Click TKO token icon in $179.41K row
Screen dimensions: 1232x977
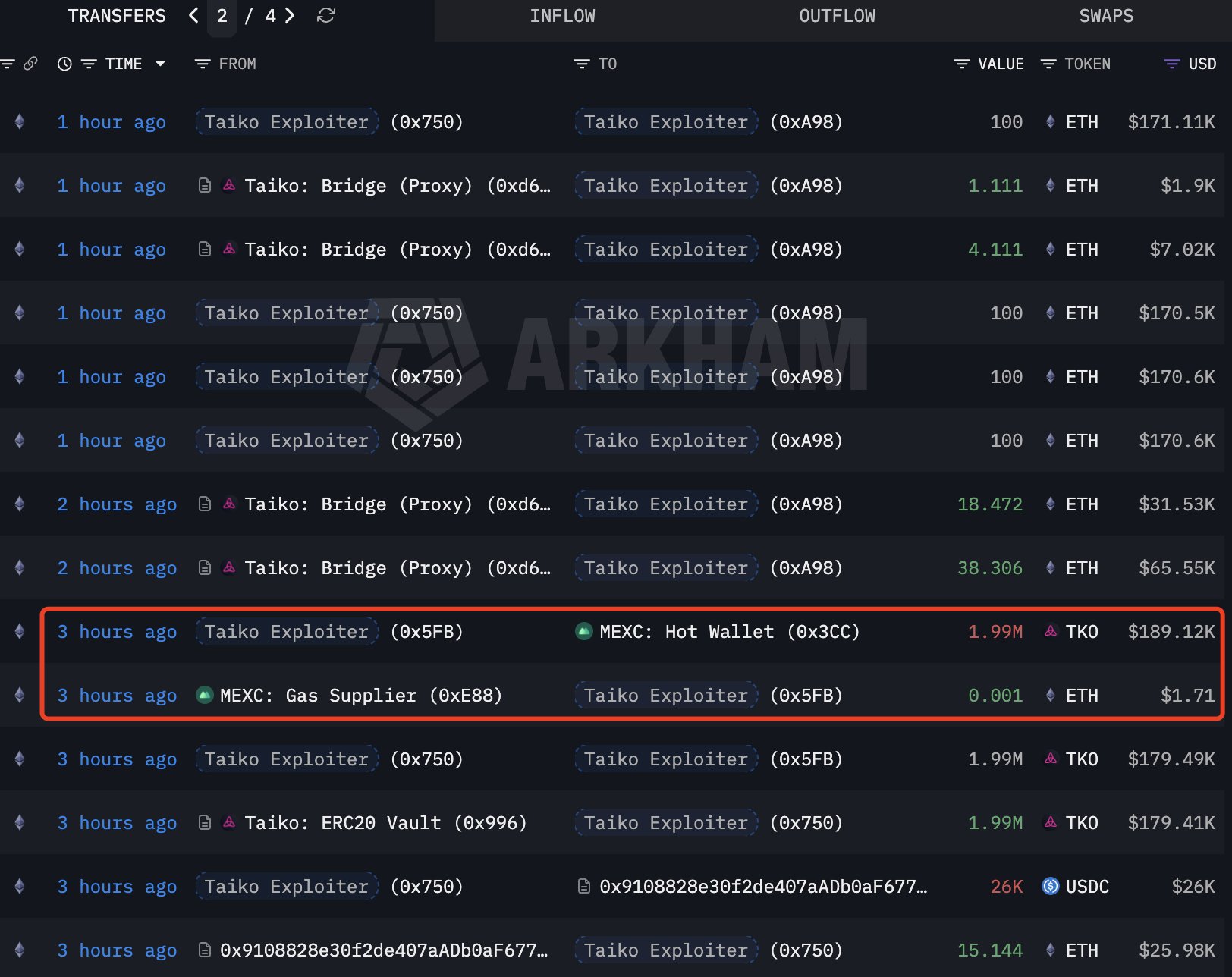1051,822
